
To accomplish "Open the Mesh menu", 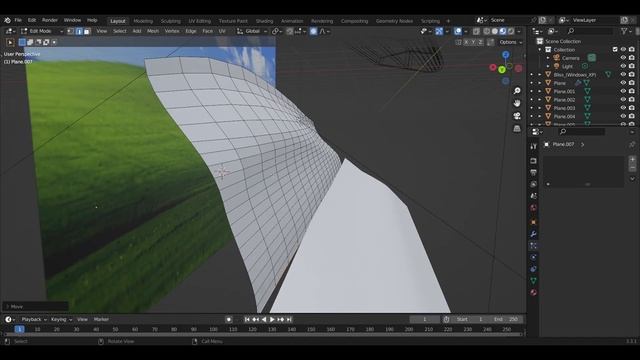I will click(x=153, y=31).
